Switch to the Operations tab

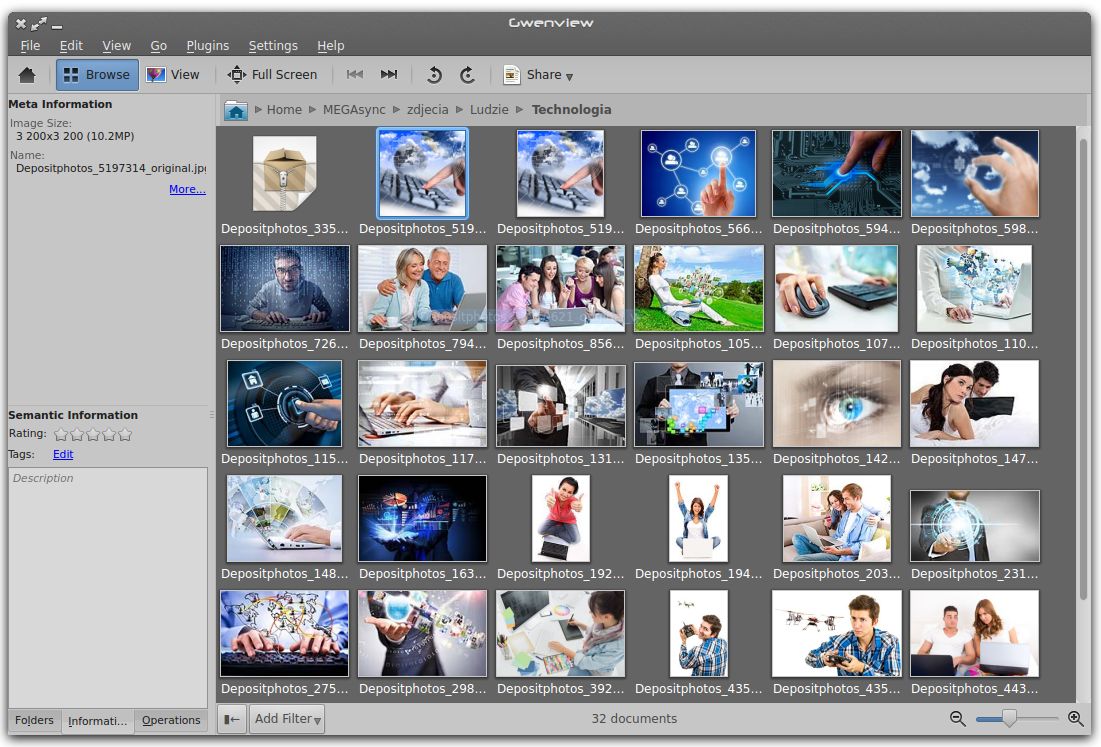click(x=171, y=720)
